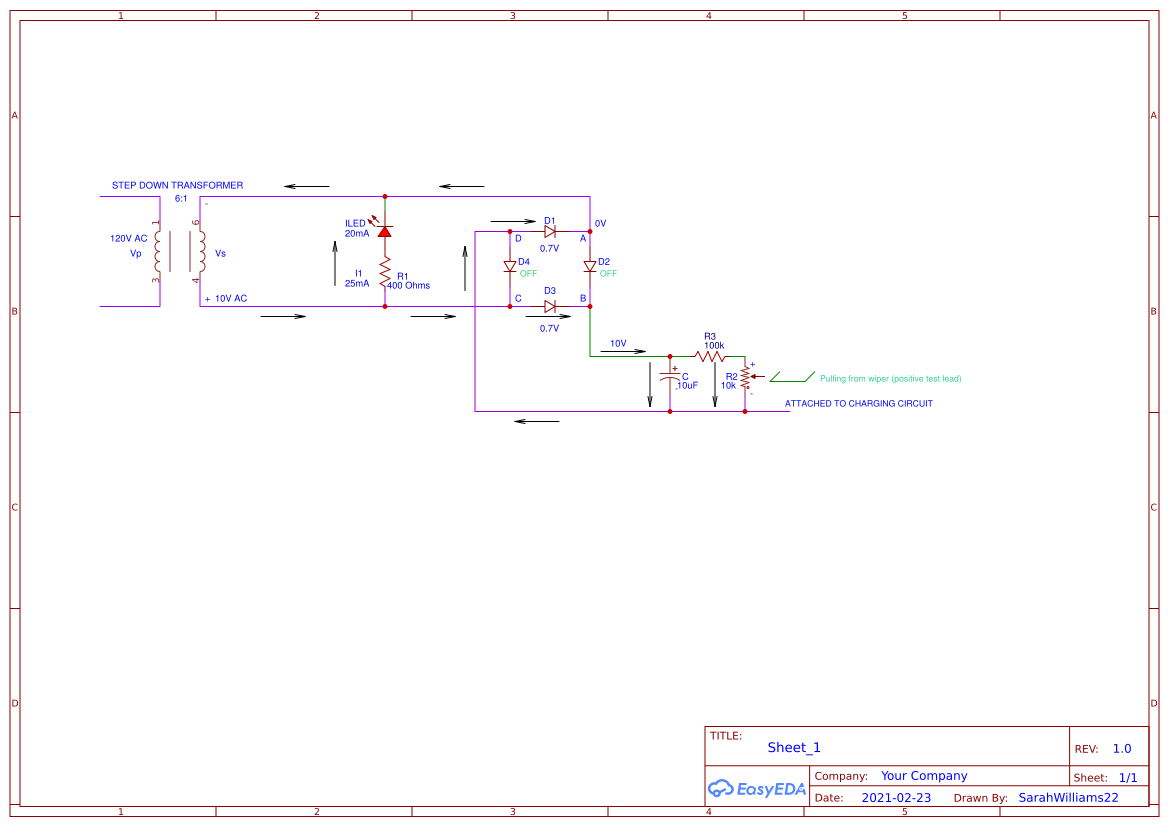
Task: Click the SarahWilliams22 drawn-by name
Action: (1068, 797)
